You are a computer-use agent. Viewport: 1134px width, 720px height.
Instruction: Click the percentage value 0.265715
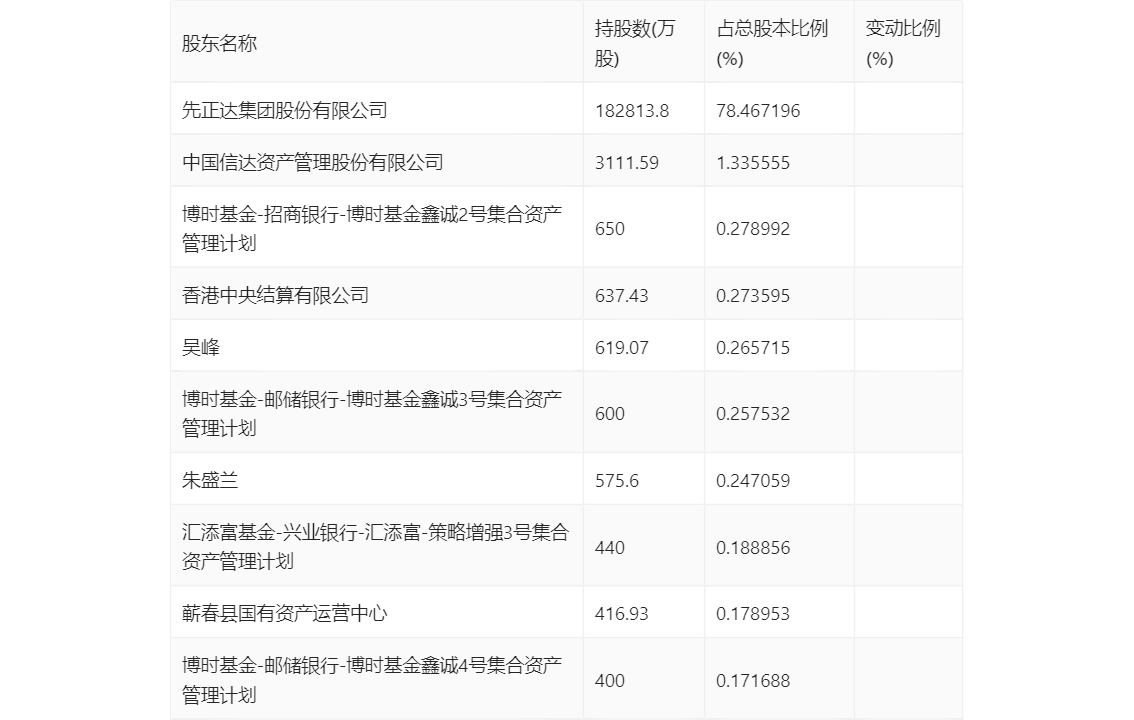(x=753, y=348)
